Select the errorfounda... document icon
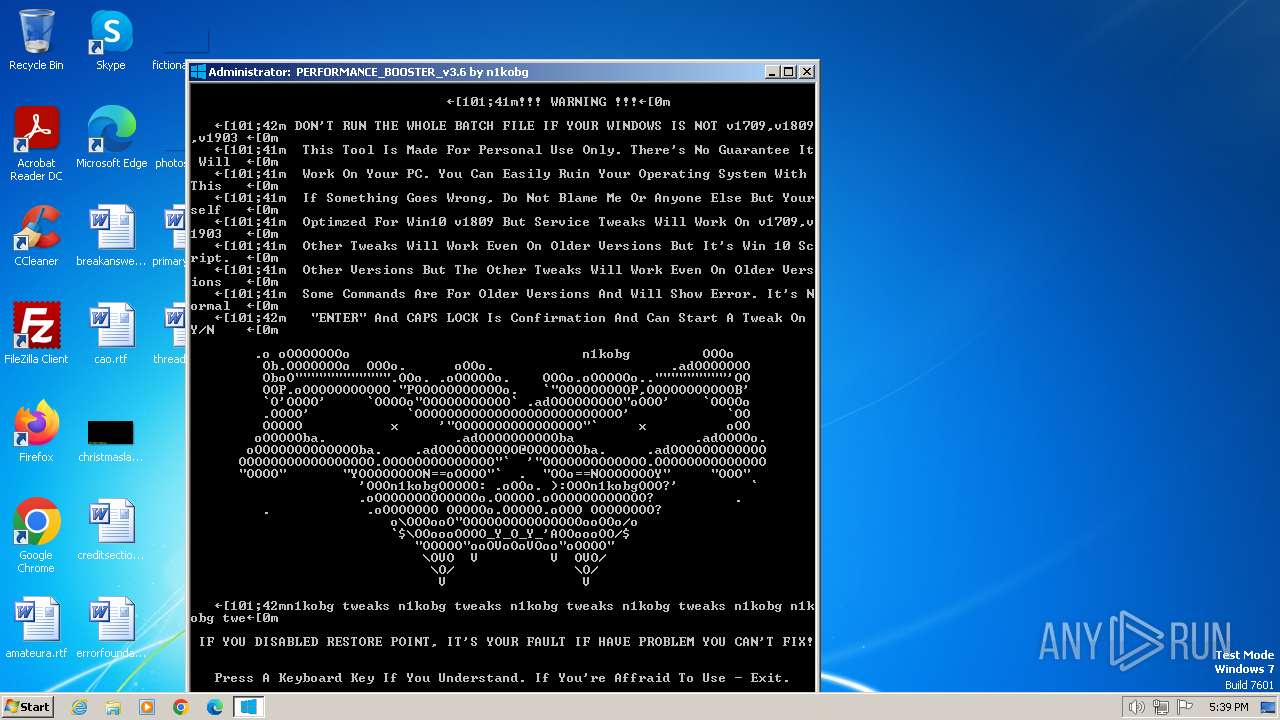This screenshot has height=720, width=1280. (x=111, y=628)
